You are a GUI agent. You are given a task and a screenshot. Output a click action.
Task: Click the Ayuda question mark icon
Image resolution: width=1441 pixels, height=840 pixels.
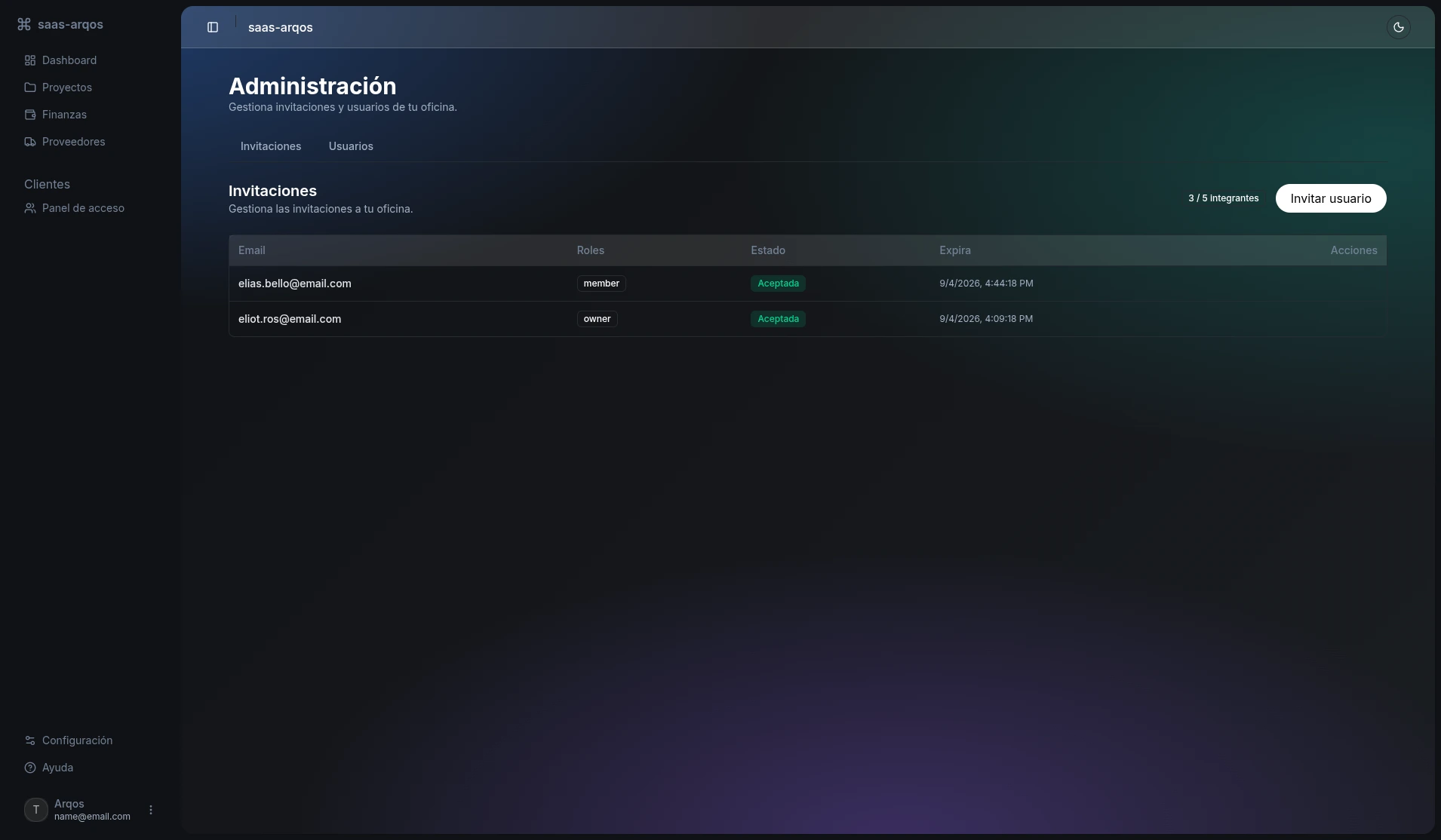coord(30,768)
